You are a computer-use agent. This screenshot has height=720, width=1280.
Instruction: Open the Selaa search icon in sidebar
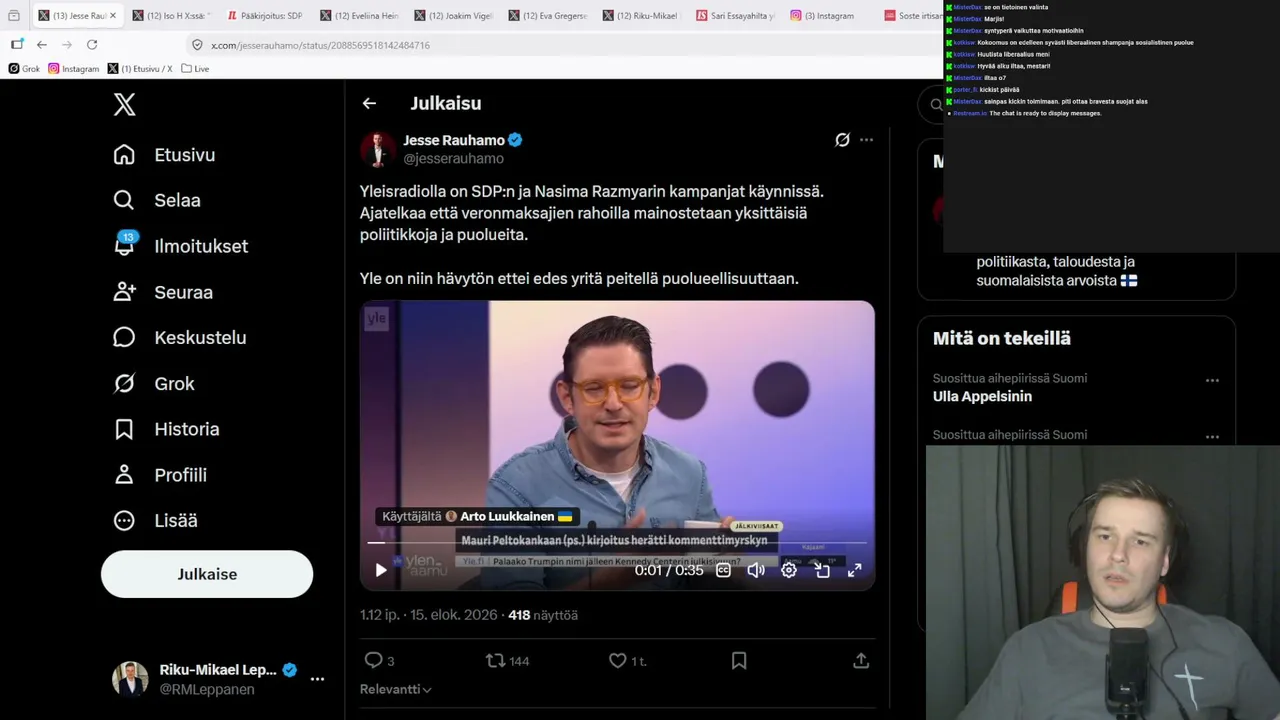click(124, 200)
